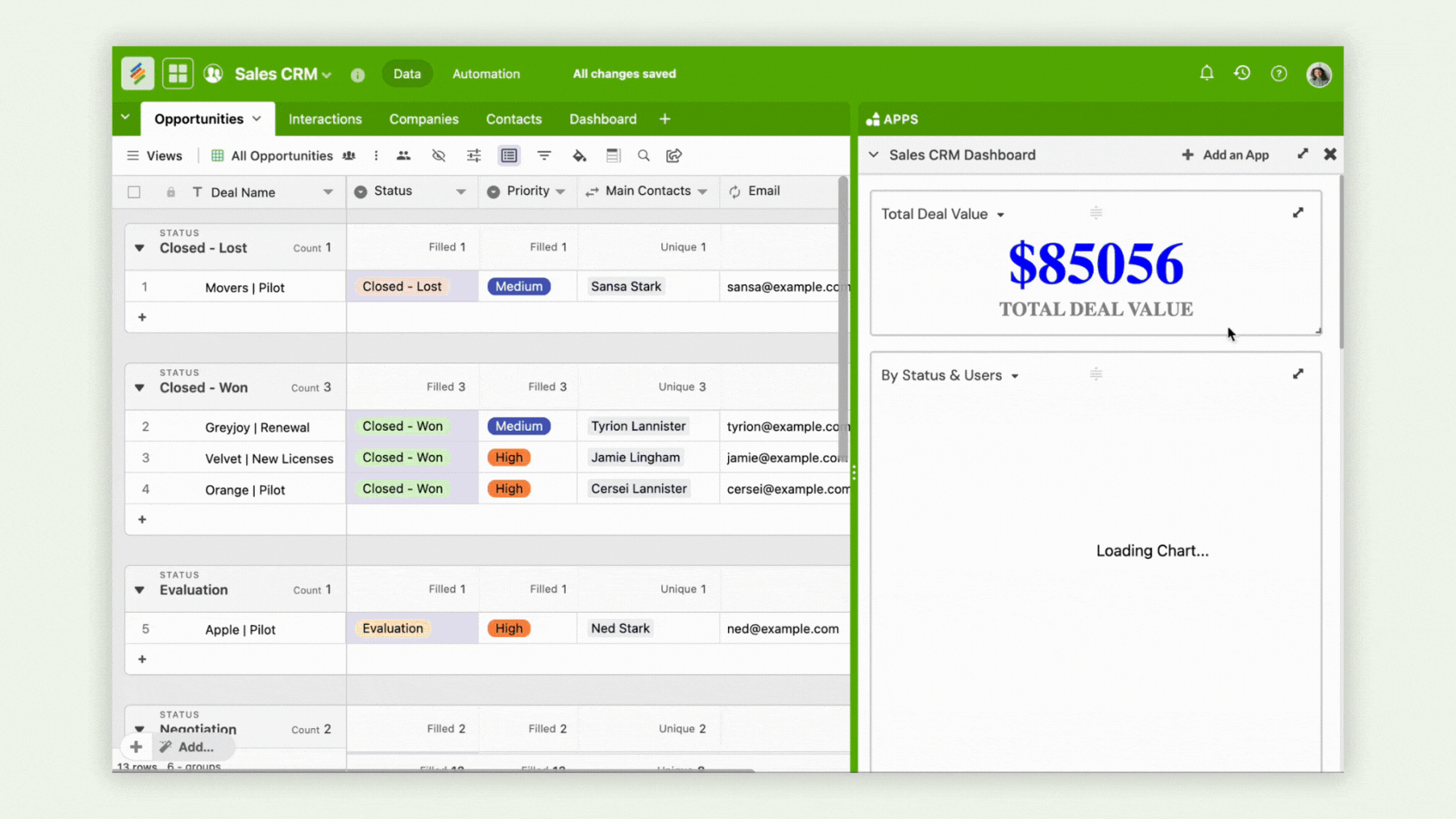Open the notifications bell
This screenshot has height=819, width=1456.
tap(1206, 74)
